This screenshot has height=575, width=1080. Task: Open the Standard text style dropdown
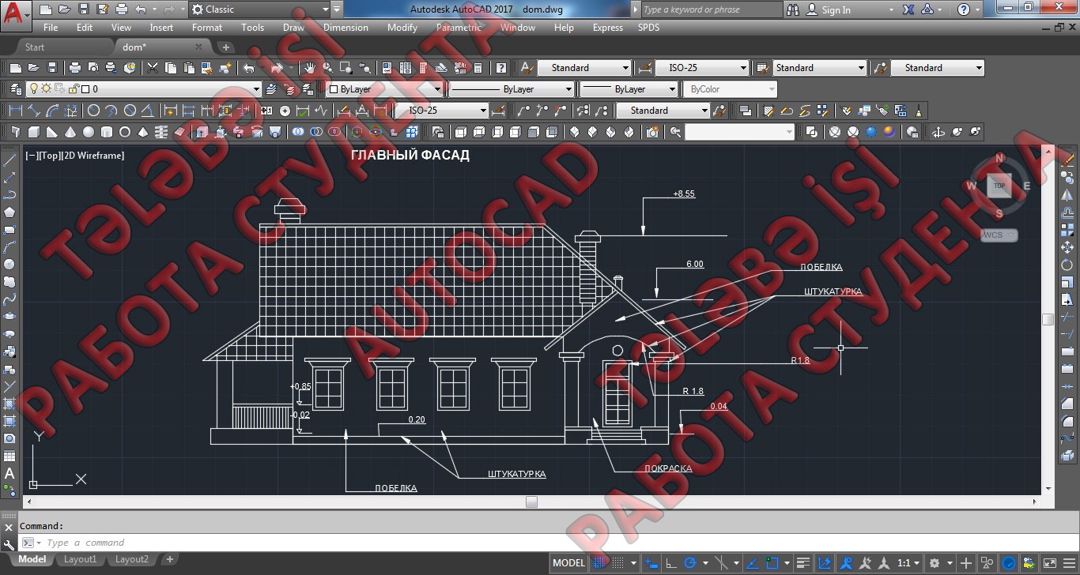584,67
